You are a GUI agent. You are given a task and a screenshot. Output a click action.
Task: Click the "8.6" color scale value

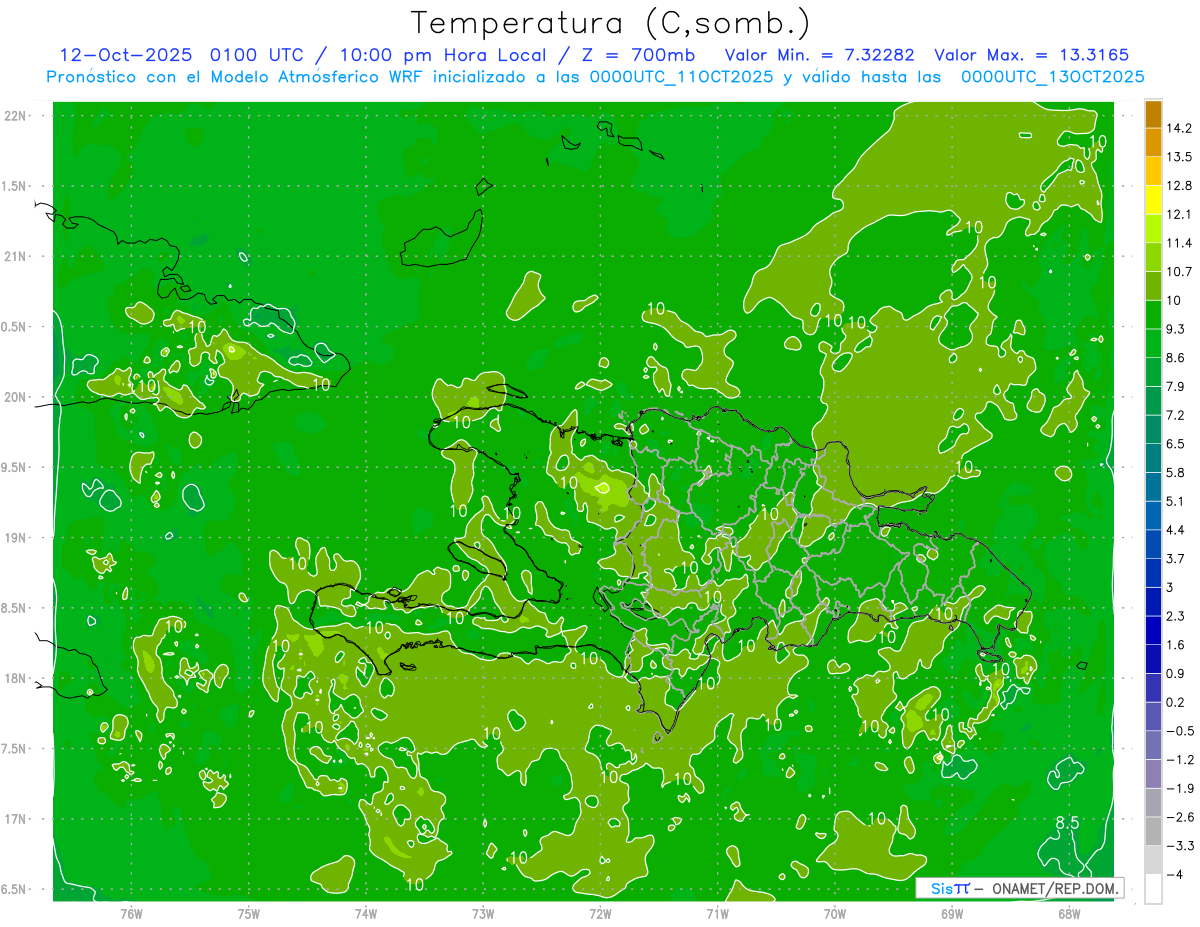[x=1176, y=358]
